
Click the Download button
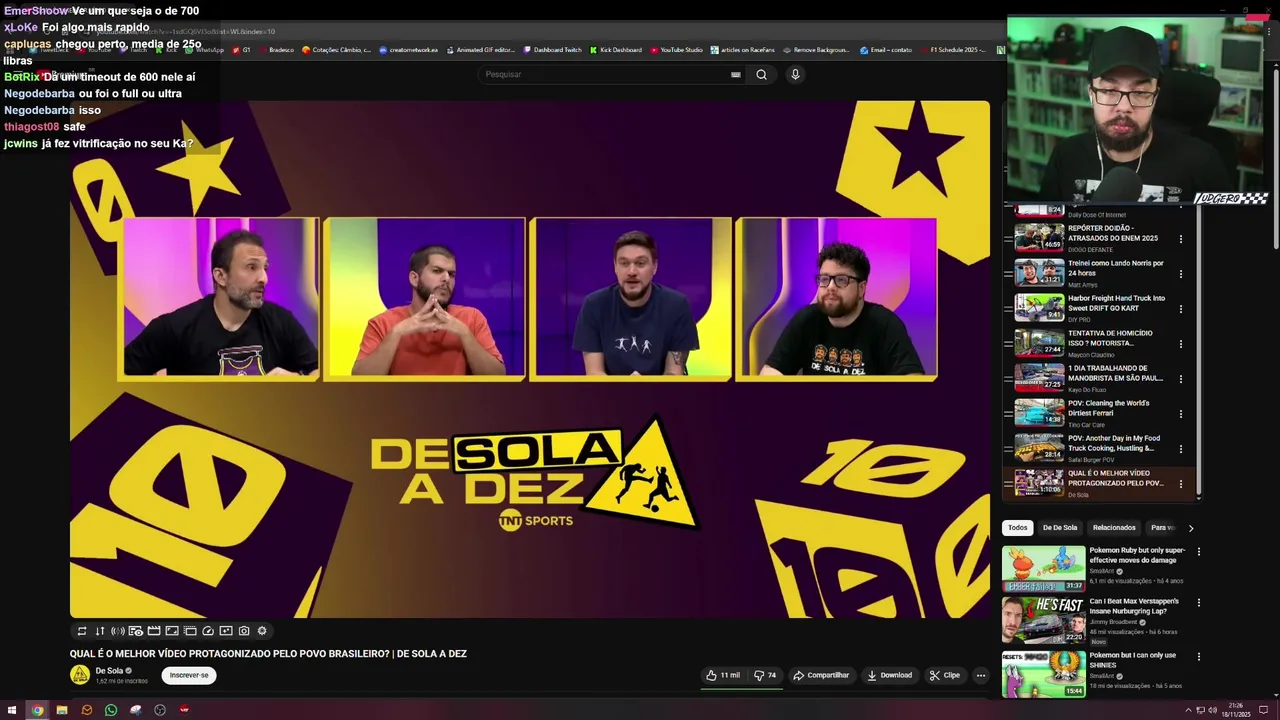pos(890,675)
